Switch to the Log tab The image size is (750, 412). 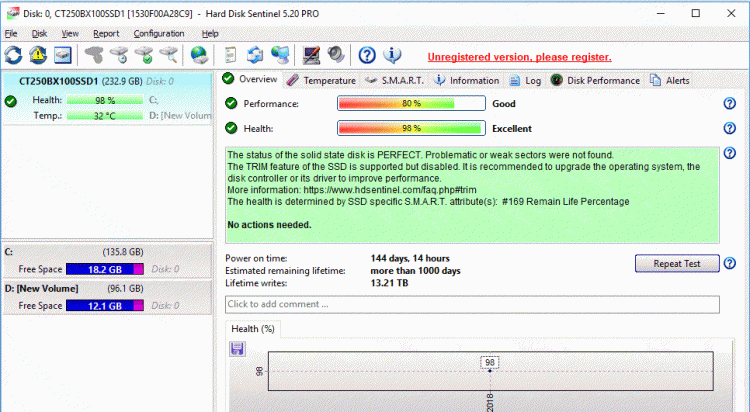click(x=525, y=80)
